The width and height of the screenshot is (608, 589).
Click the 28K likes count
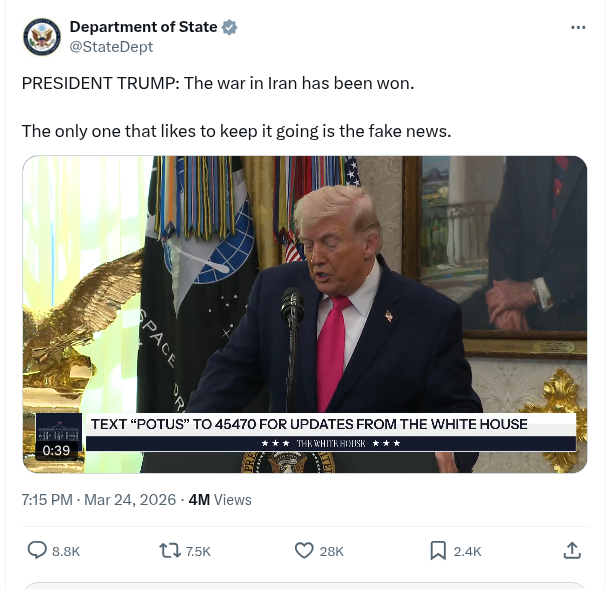(x=332, y=551)
